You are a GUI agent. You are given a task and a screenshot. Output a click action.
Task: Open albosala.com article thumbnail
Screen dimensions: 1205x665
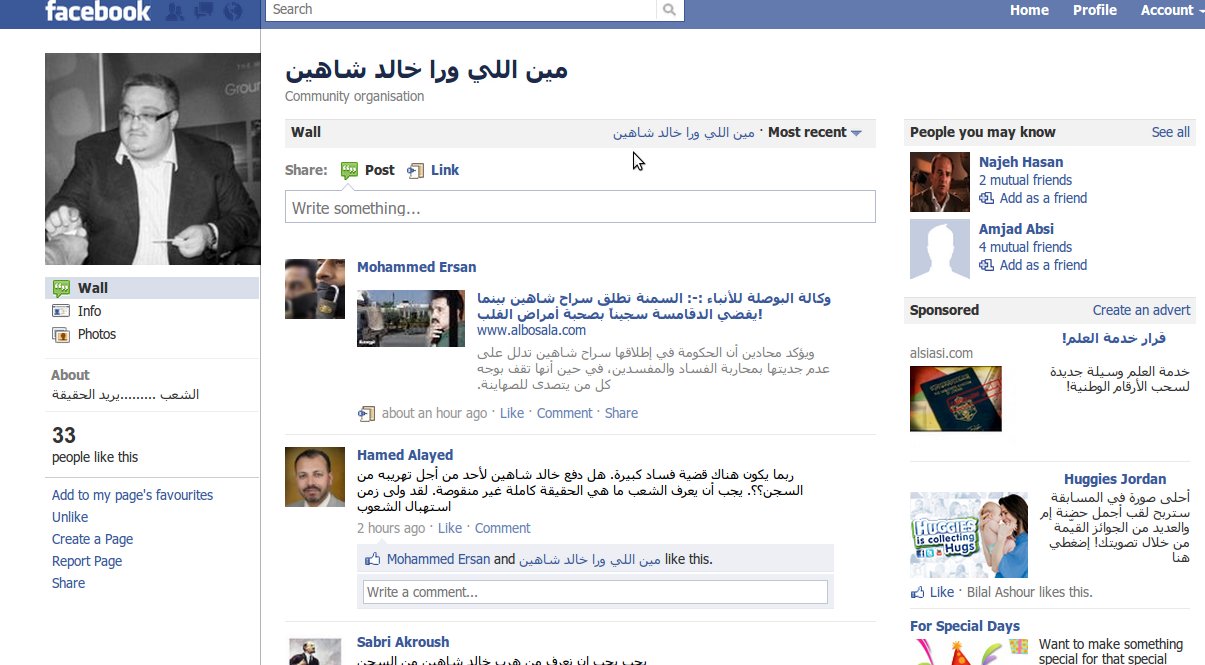(411, 318)
